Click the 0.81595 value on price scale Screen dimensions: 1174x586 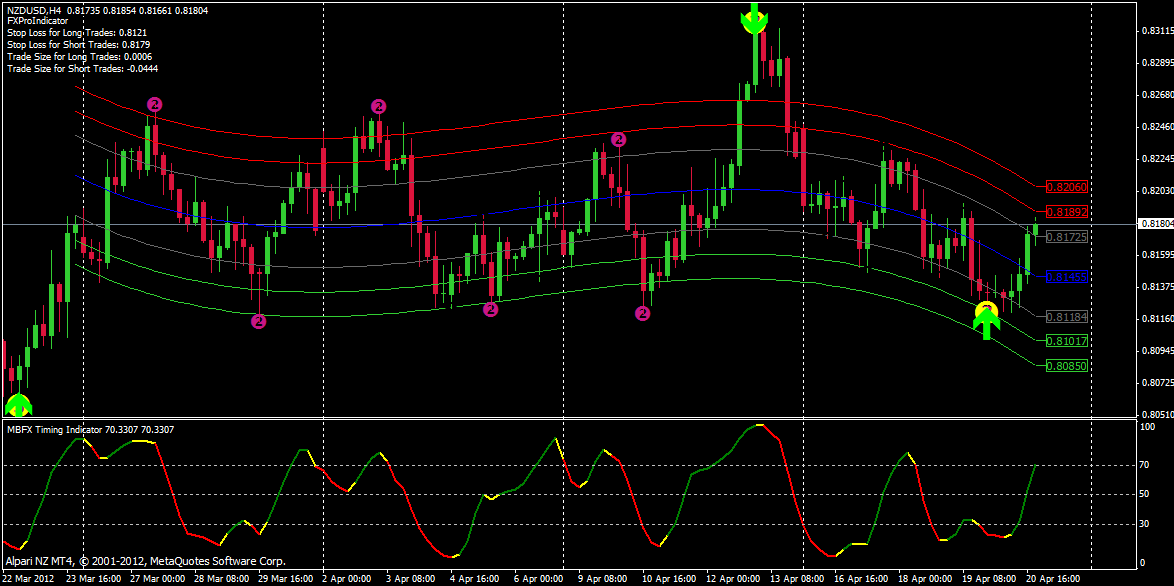1156,255
